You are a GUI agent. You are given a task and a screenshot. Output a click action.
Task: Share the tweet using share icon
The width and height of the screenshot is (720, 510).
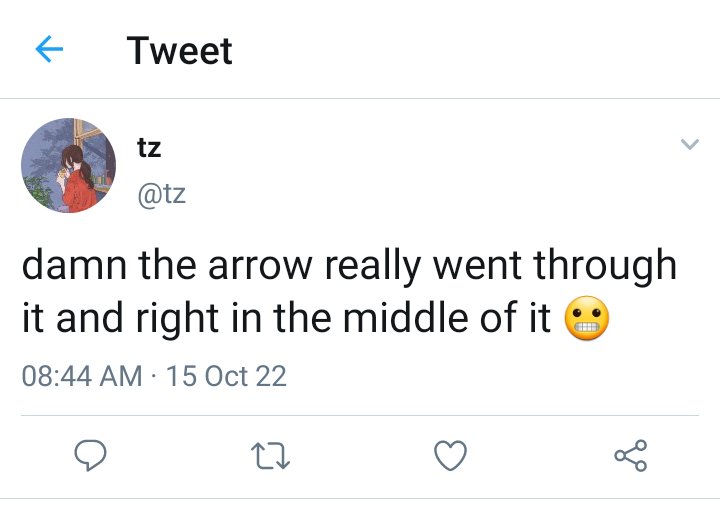pyautogui.click(x=631, y=455)
